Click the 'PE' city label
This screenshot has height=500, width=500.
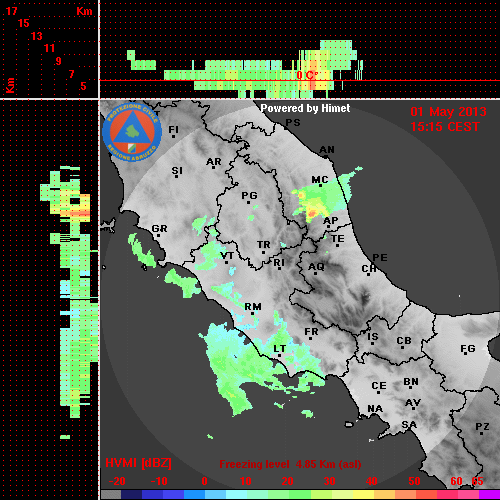(380, 258)
